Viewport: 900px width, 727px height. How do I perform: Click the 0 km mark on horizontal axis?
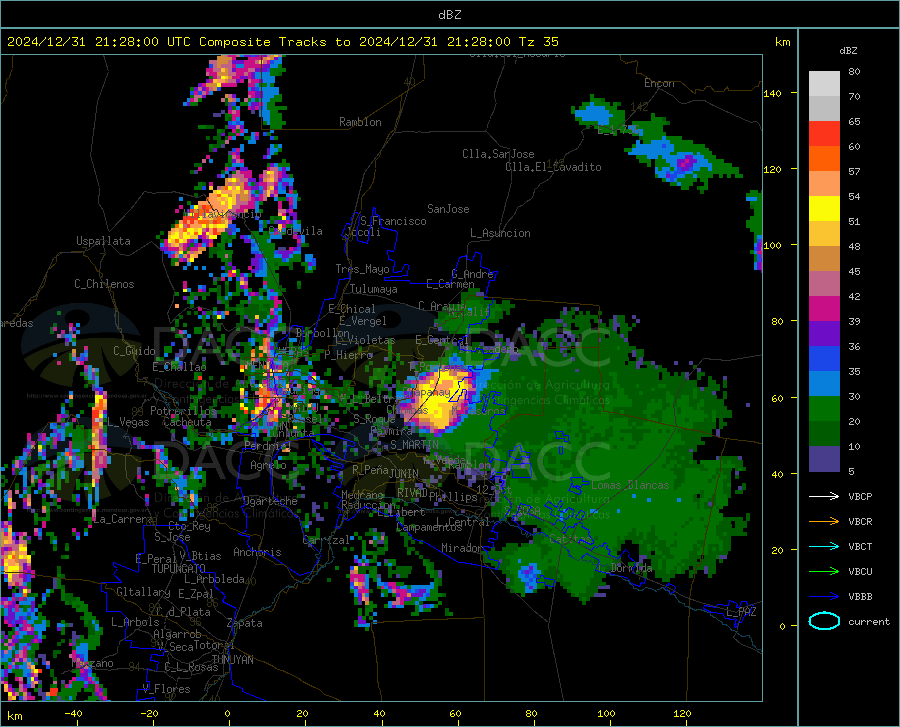tap(227, 713)
